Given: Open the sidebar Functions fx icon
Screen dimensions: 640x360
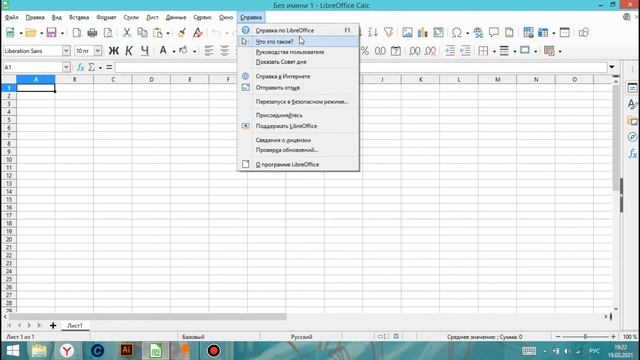Looking at the screenshot, I should (632, 153).
